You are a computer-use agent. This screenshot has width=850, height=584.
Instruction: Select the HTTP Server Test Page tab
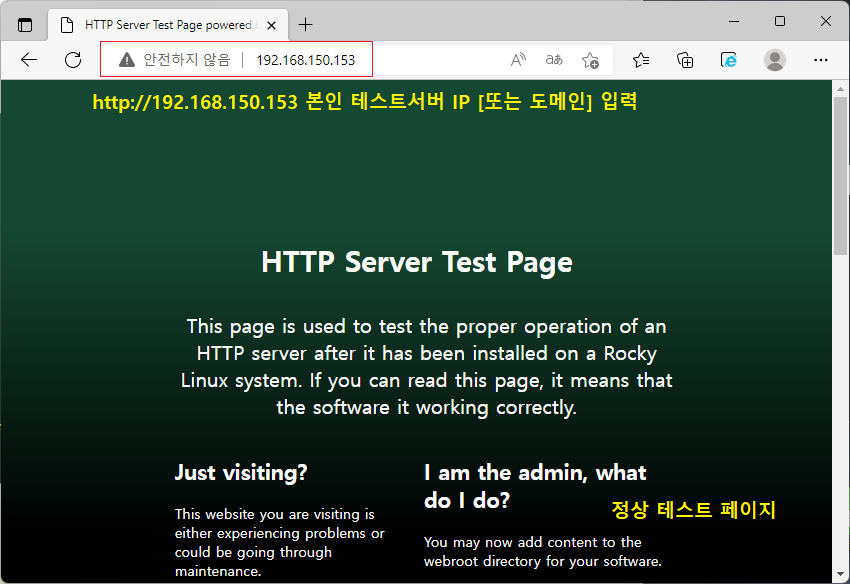coord(168,25)
